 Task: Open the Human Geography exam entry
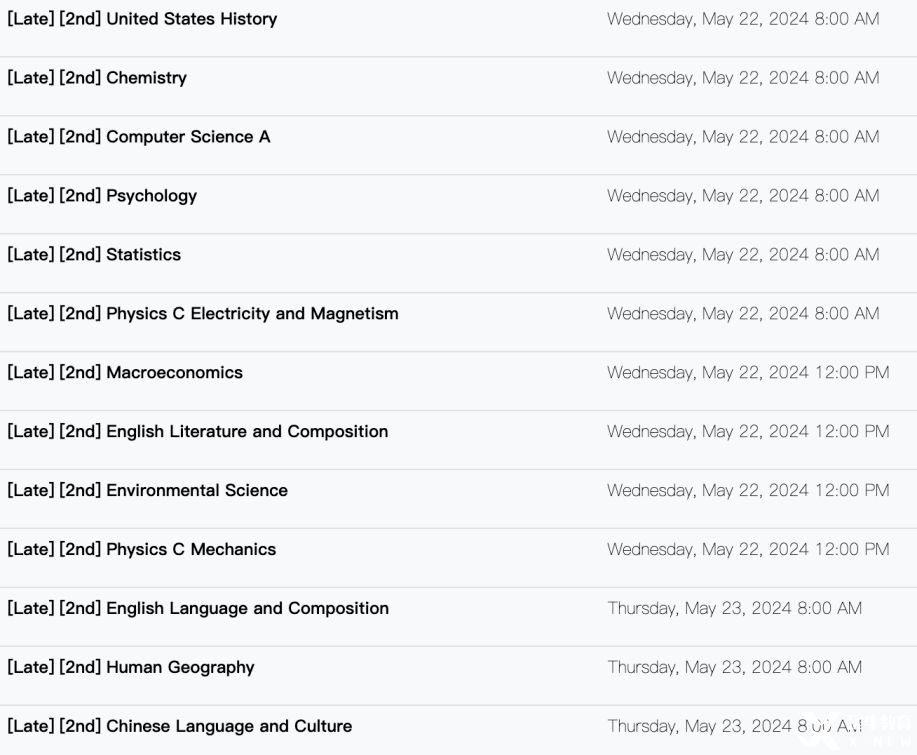(x=131, y=668)
